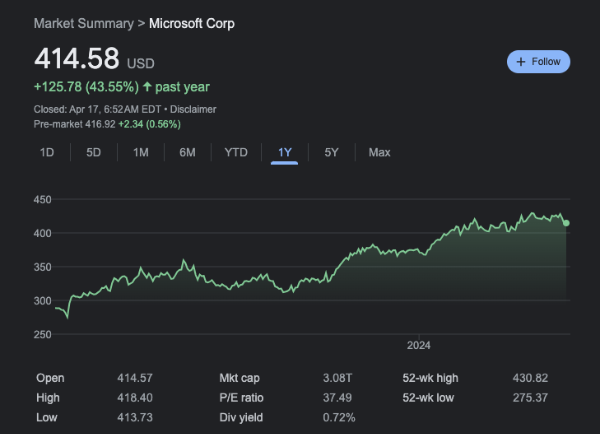Click the 52-wk low value 275.37
The image size is (600, 434).
[x=530, y=398]
